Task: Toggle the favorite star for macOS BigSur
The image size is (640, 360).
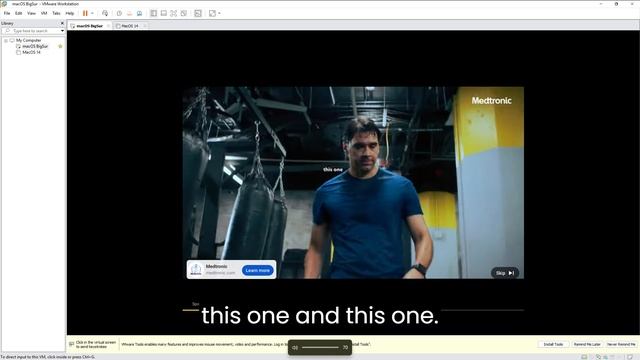Action: pos(60,47)
